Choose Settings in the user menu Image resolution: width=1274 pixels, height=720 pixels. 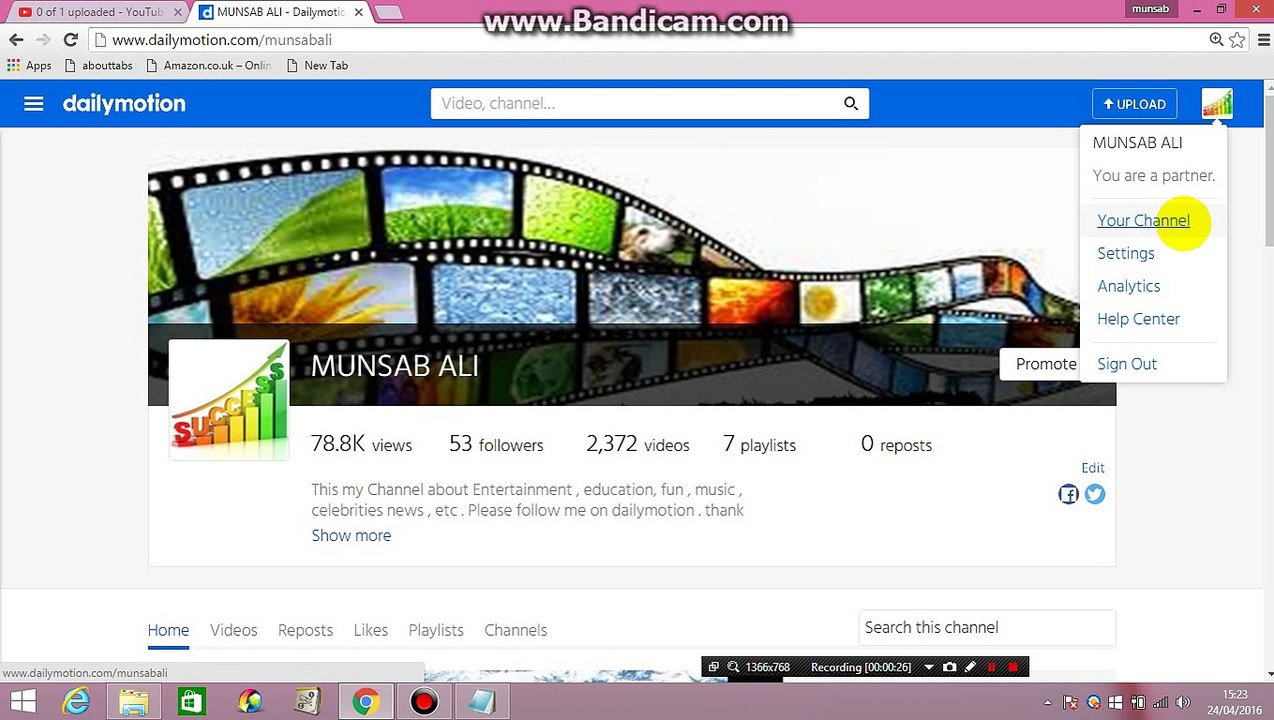(1125, 253)
